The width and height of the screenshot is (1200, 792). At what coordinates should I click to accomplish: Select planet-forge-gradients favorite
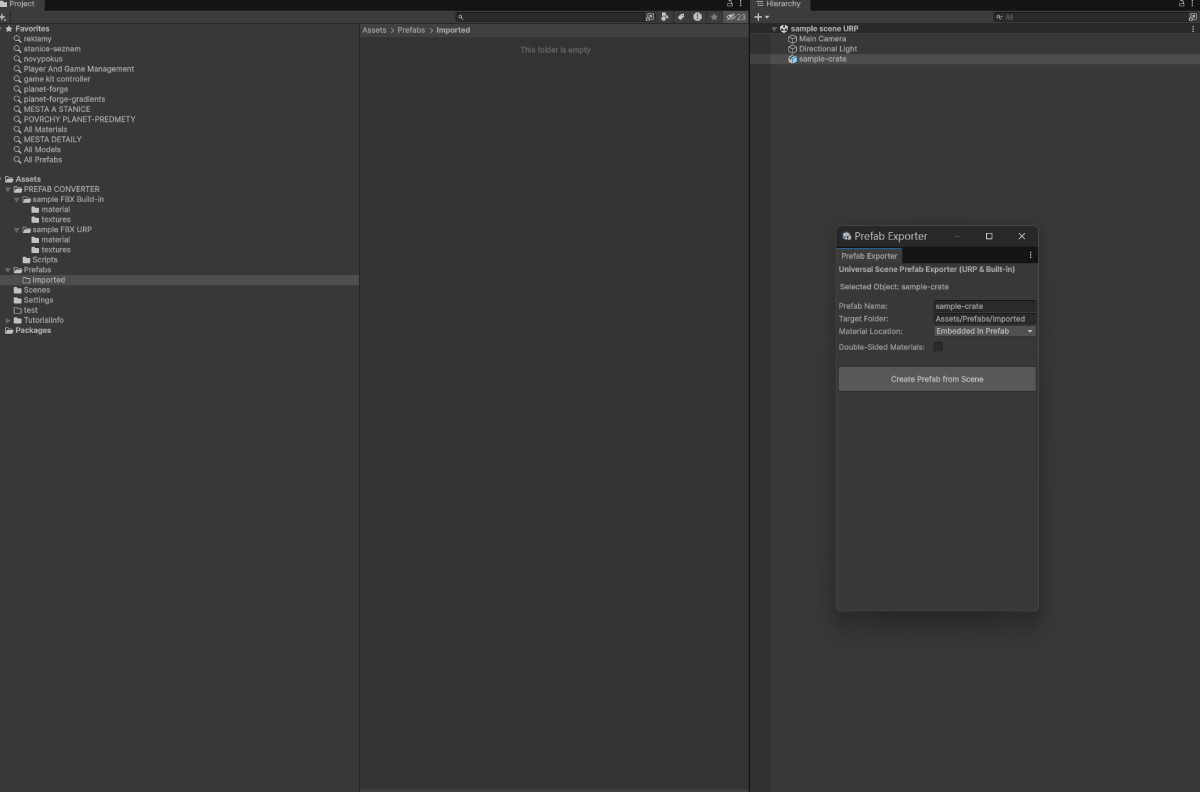click(64, 99)
